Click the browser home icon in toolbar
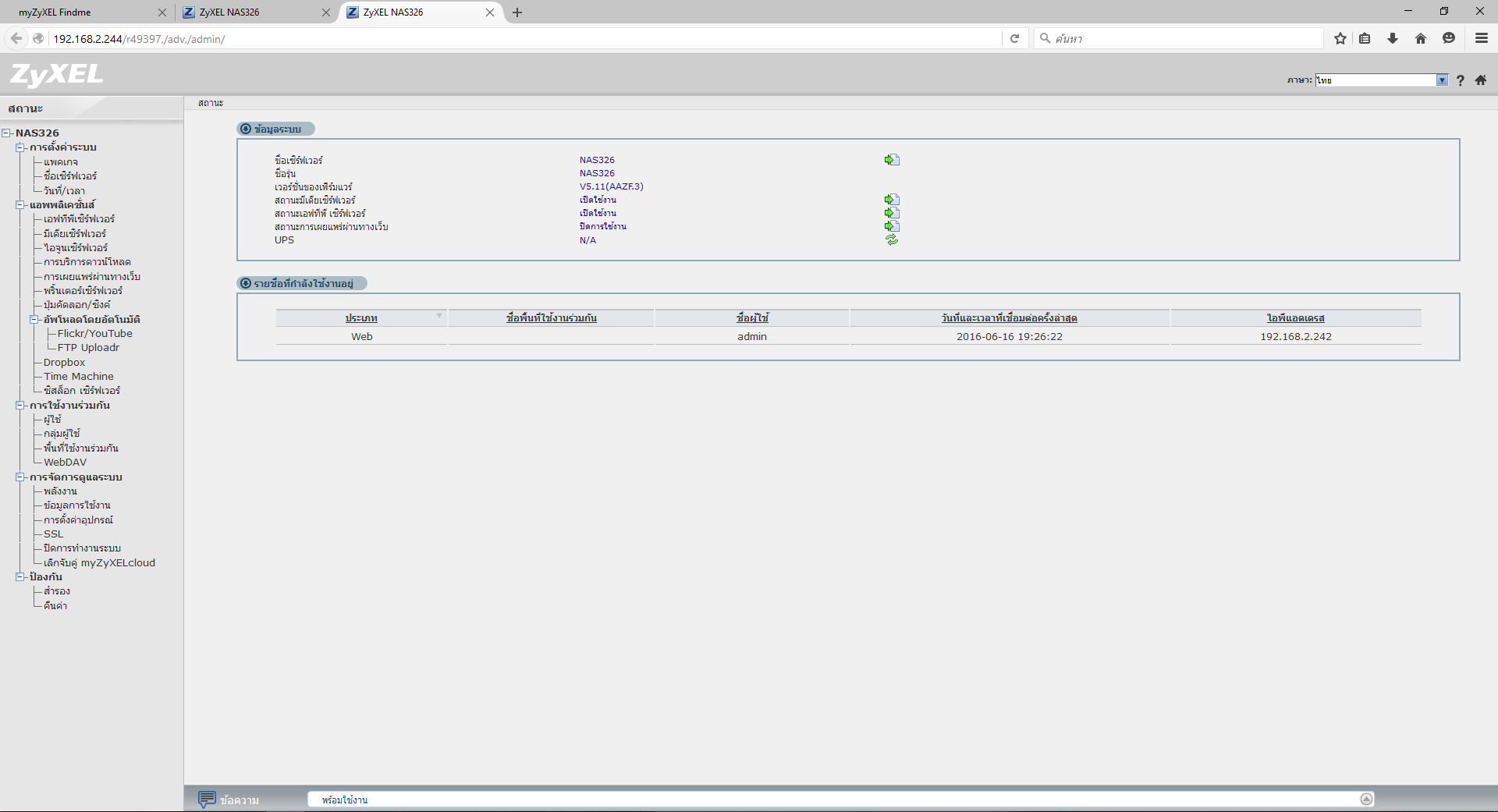1498x812 pixels. (1421, 38)
